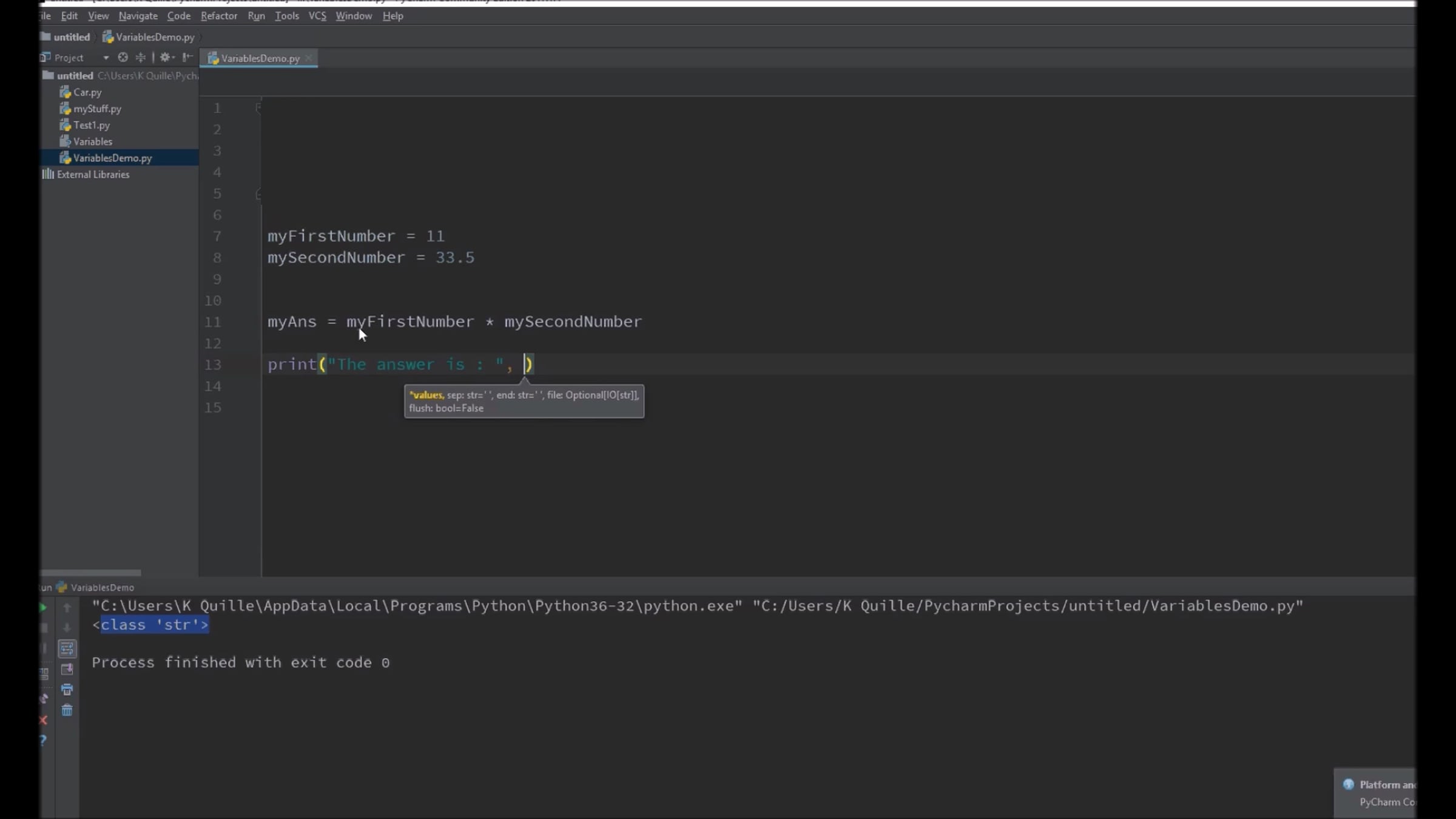Click the VariablesDemo.py breadcrumb in navigation bar
Screen dimensions: 1456x819
click(149, 37)
